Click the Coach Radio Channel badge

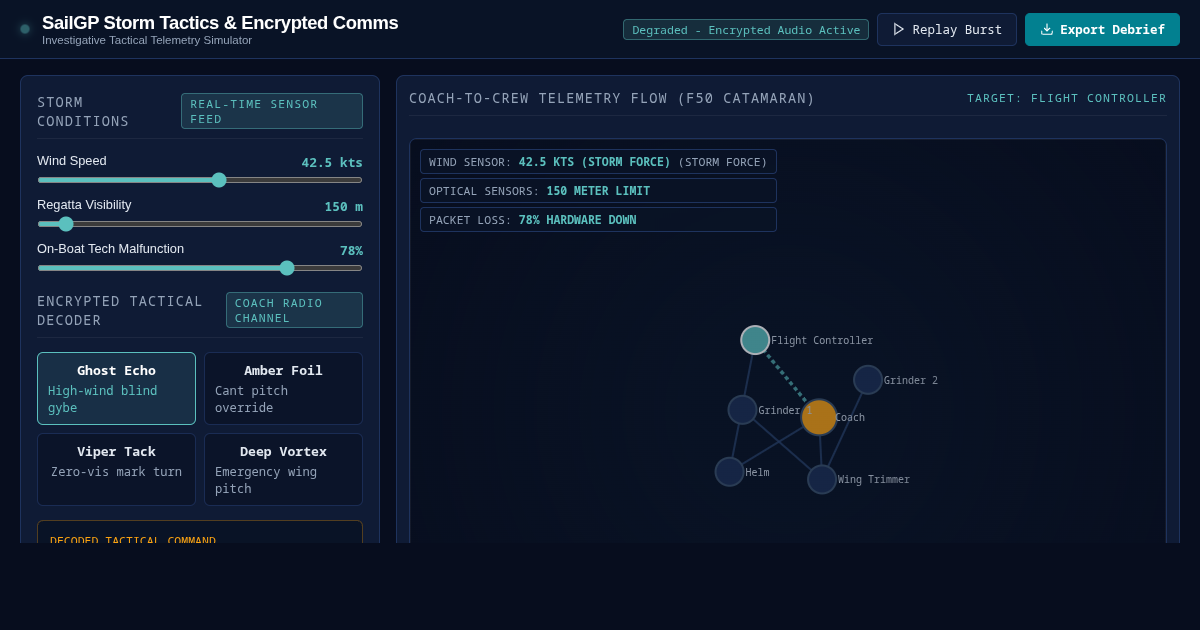(x=294, y=310)
